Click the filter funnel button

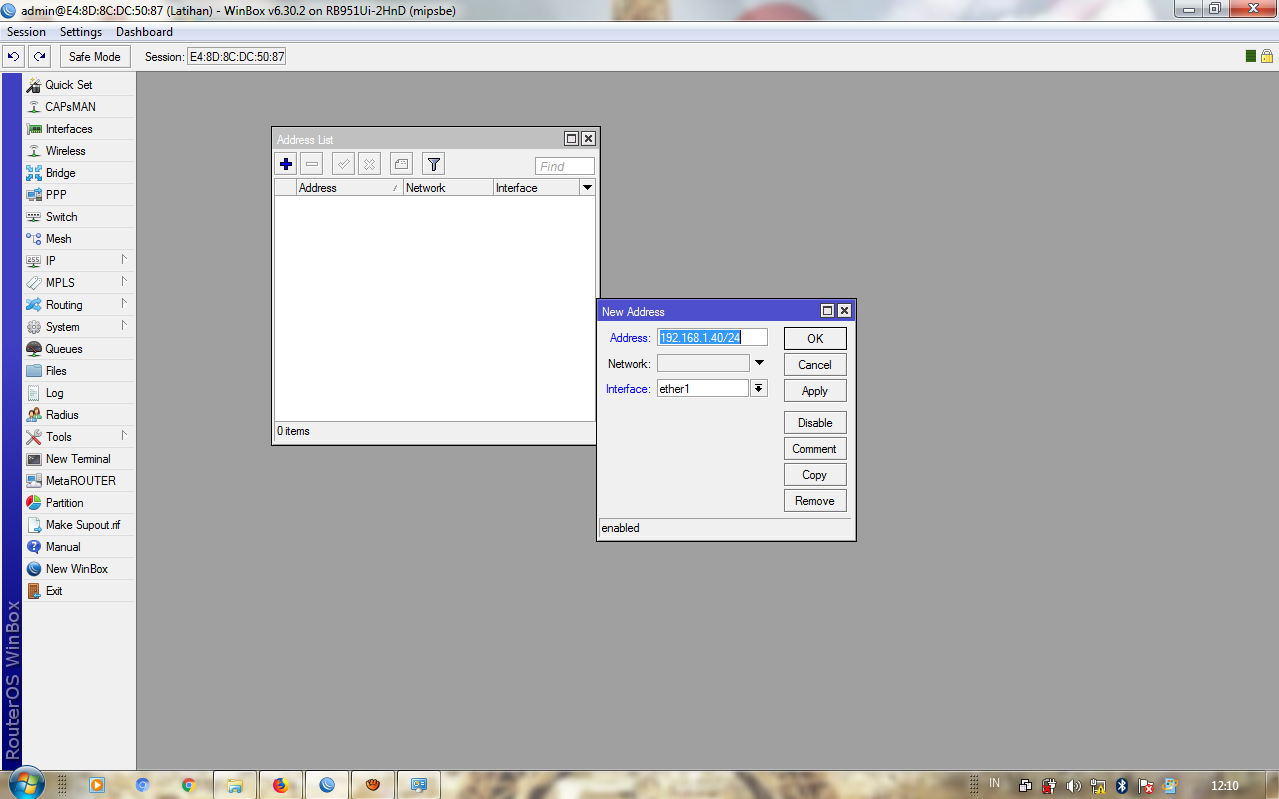(x=433, y=164)
